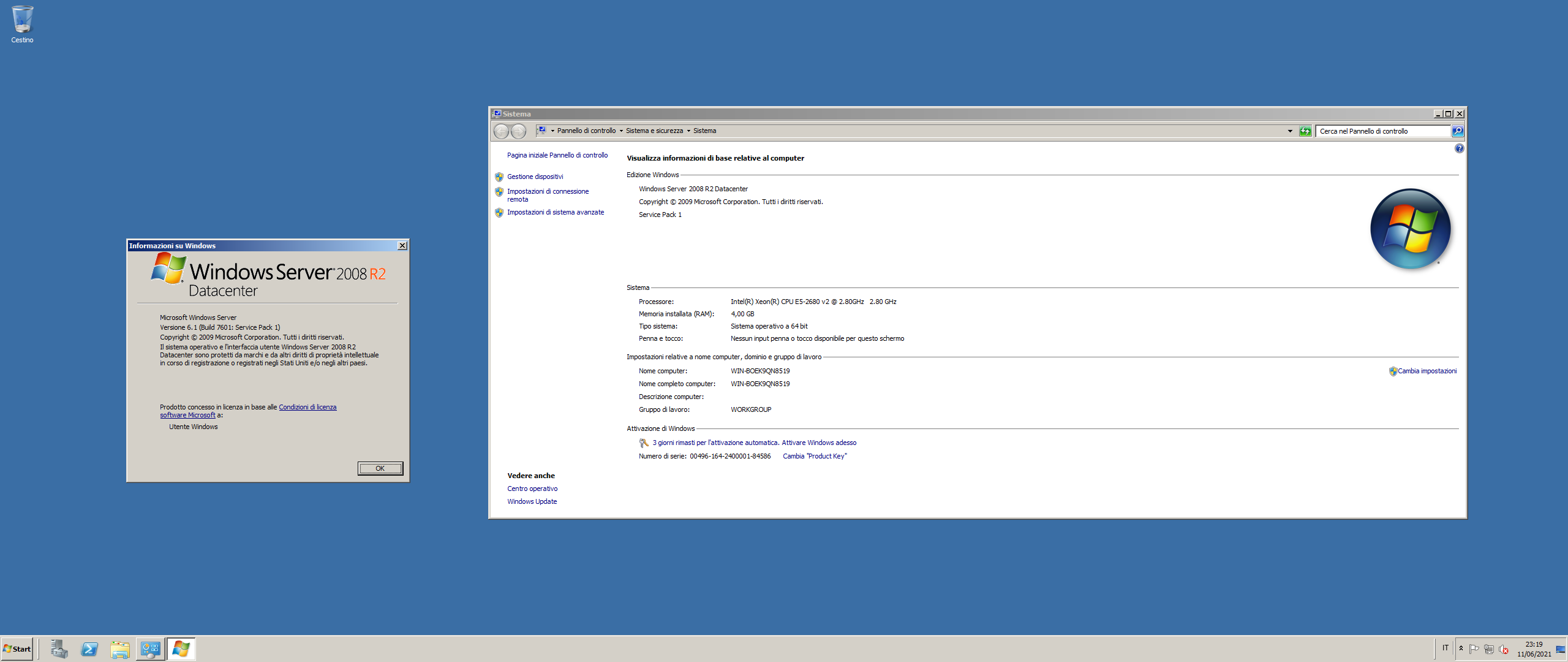Viewport: 1568px width, 662px height.
Task: Switch to the Informazioni su Windows taskbar button
Action: coord(181,649)
